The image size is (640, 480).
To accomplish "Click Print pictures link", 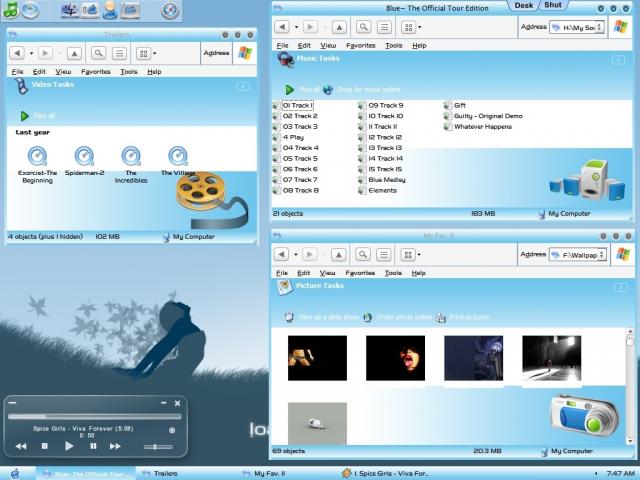I will tap(462, 317).
